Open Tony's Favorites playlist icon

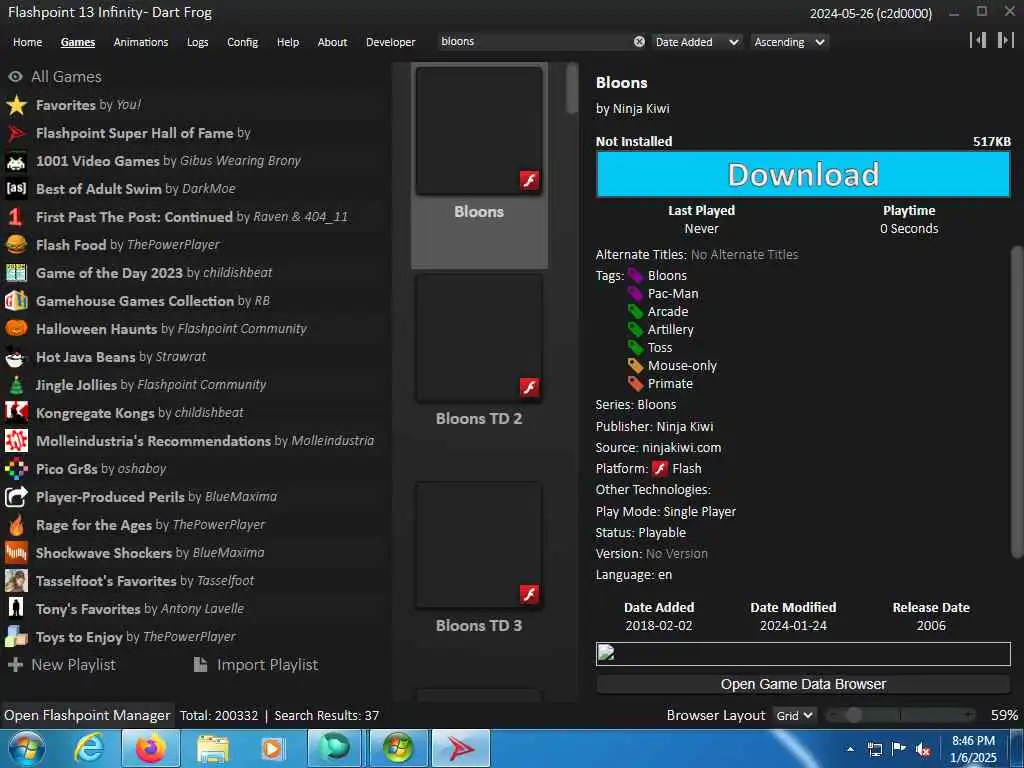pyautogui.click(x=16, y=609)
